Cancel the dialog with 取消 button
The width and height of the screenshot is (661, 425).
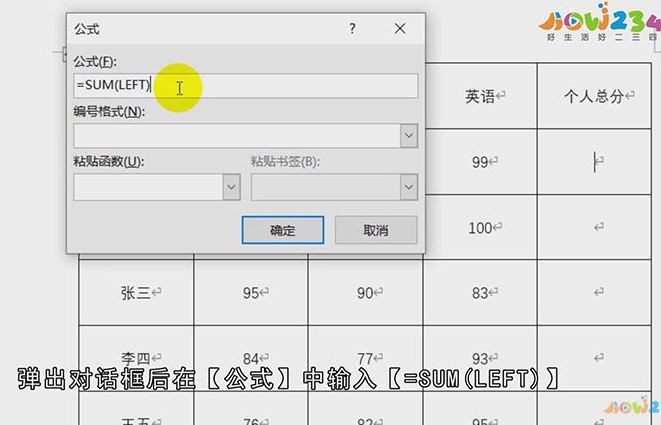[376, 230]
